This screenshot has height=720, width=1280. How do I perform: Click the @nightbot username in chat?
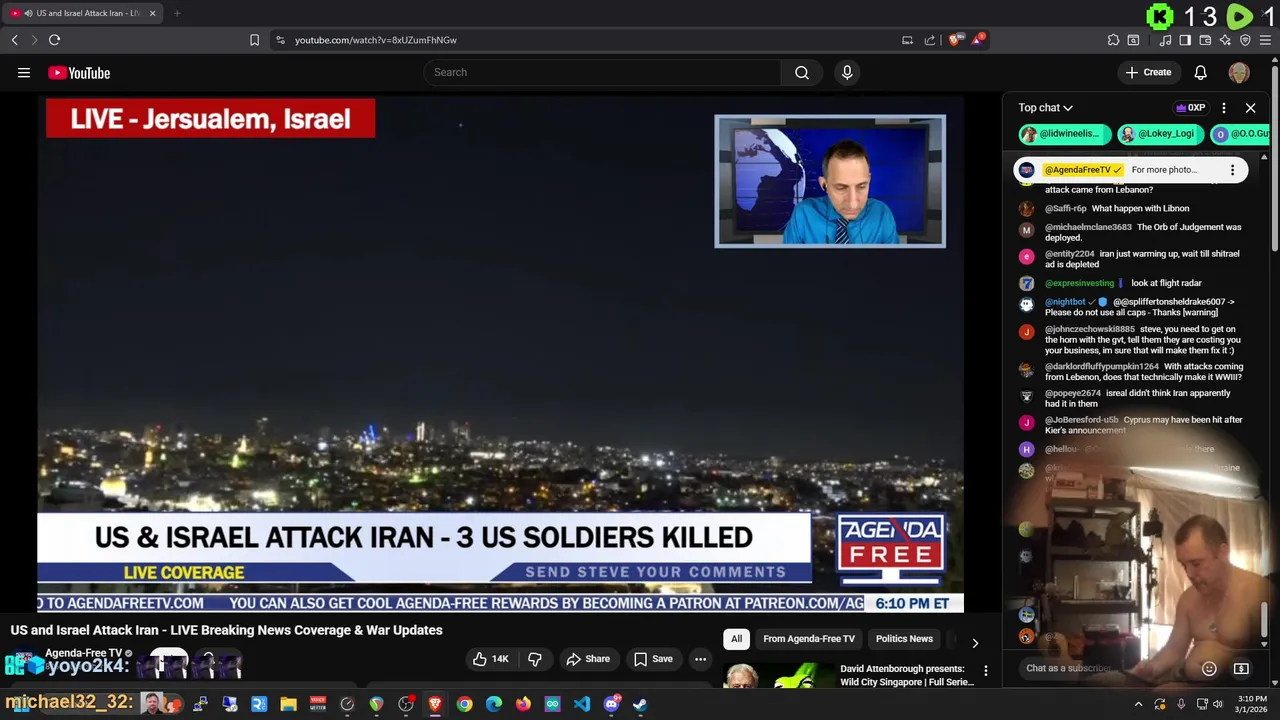1065,302
